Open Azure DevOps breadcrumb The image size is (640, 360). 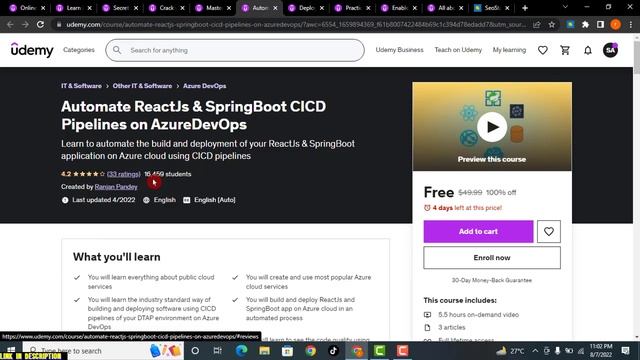click(204, 86)
